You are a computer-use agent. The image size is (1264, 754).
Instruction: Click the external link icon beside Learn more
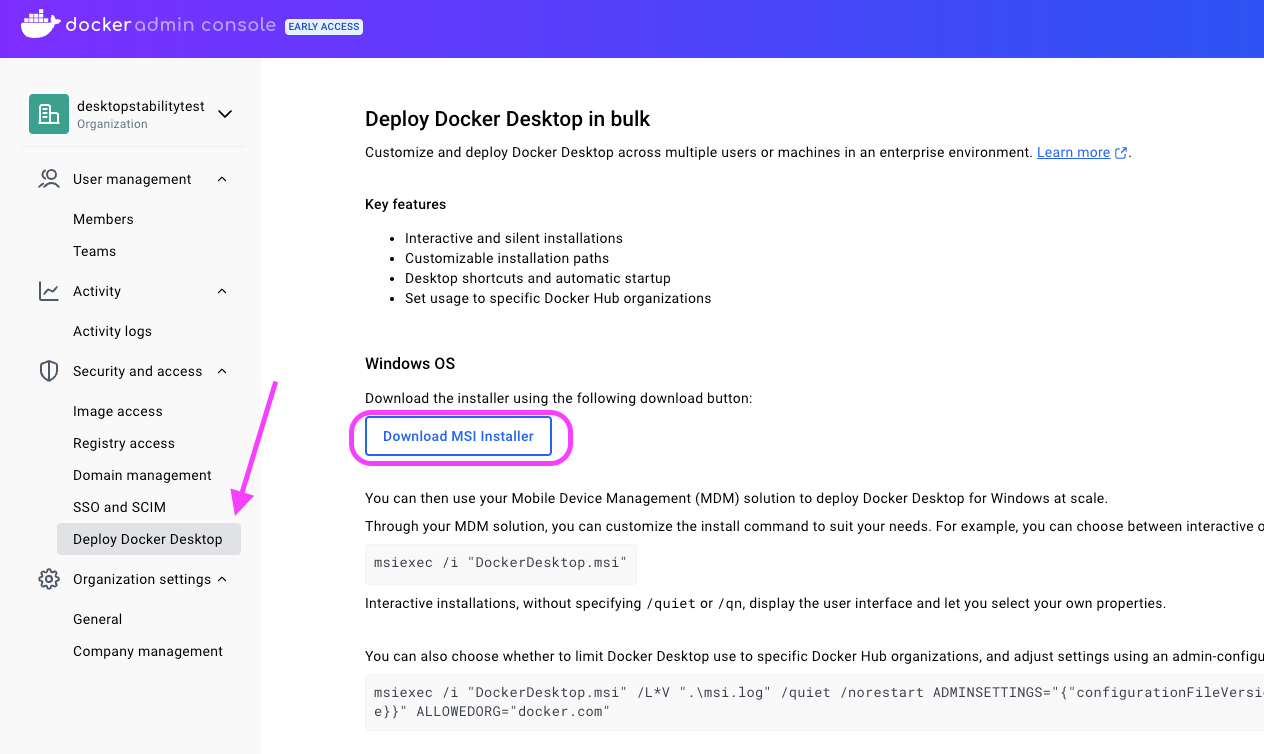(x=1121, y=152)
